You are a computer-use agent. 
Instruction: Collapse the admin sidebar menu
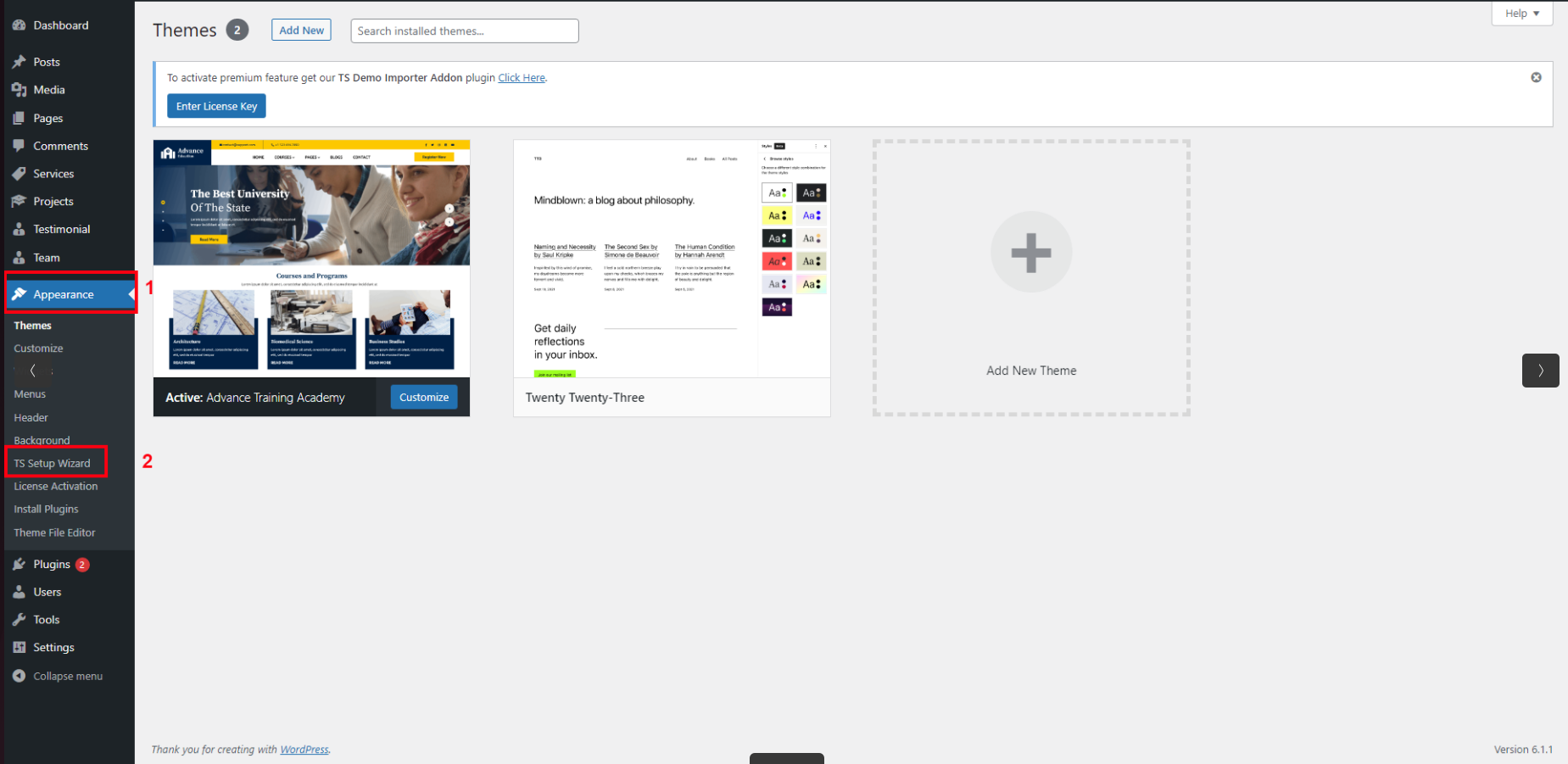58,677
